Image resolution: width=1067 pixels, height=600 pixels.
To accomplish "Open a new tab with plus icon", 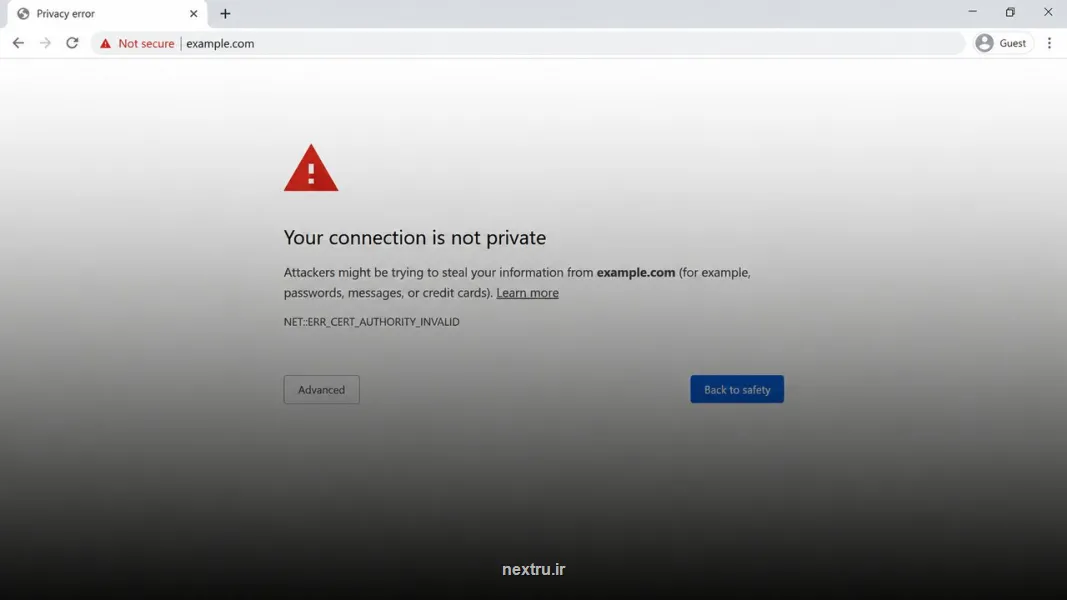I will click(225, 14).
